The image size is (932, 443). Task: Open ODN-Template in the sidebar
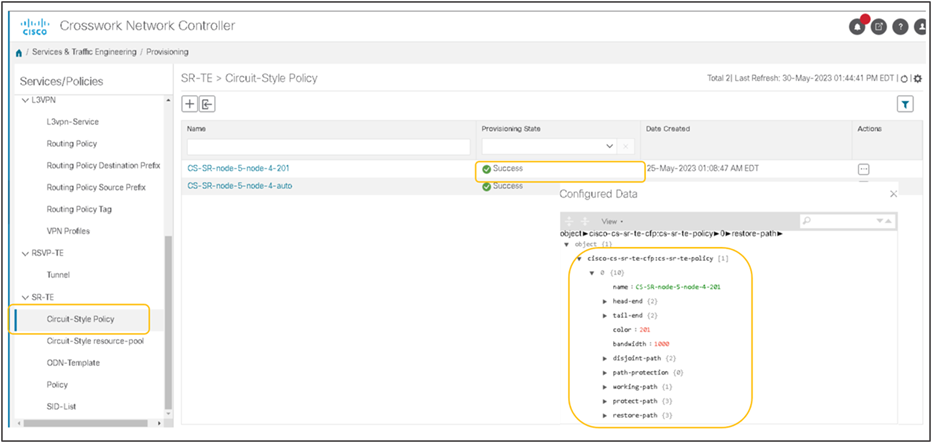point(73,363)
